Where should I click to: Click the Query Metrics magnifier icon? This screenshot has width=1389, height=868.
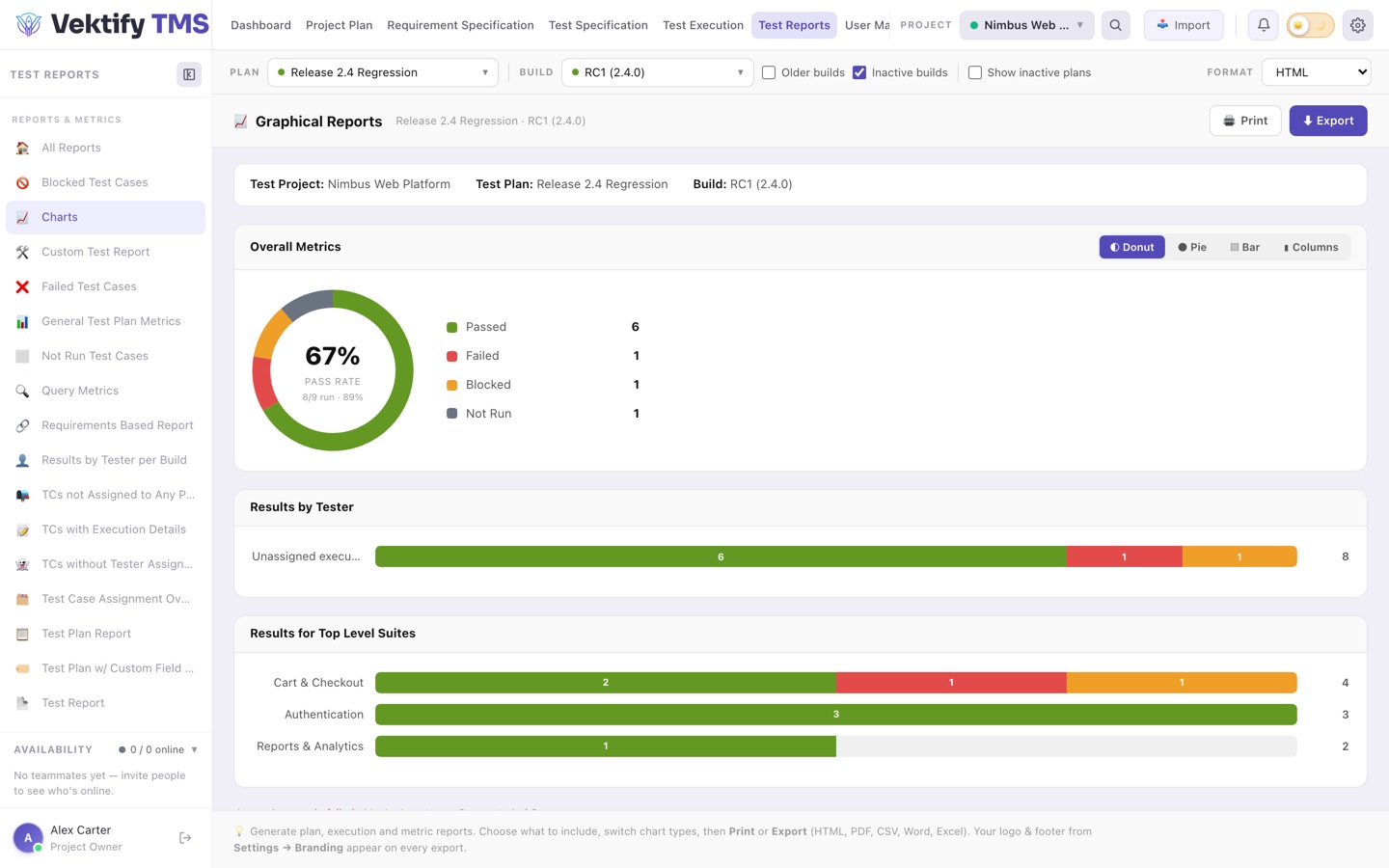(22, 391)
